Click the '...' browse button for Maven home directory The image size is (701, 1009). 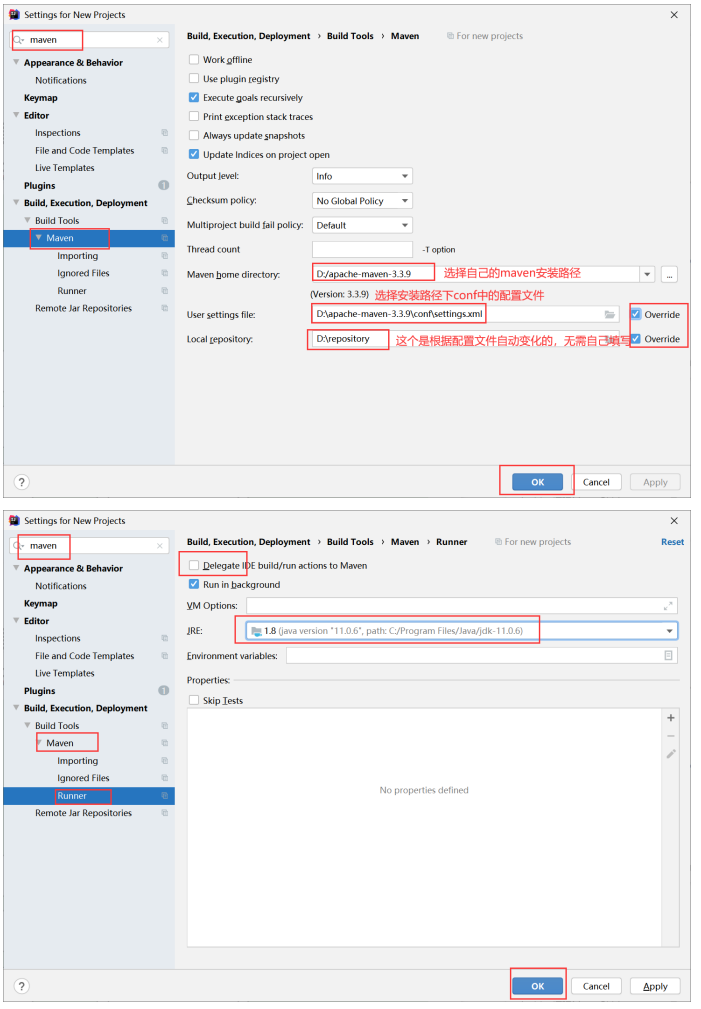pyautogui.click(x=669, y=275)
